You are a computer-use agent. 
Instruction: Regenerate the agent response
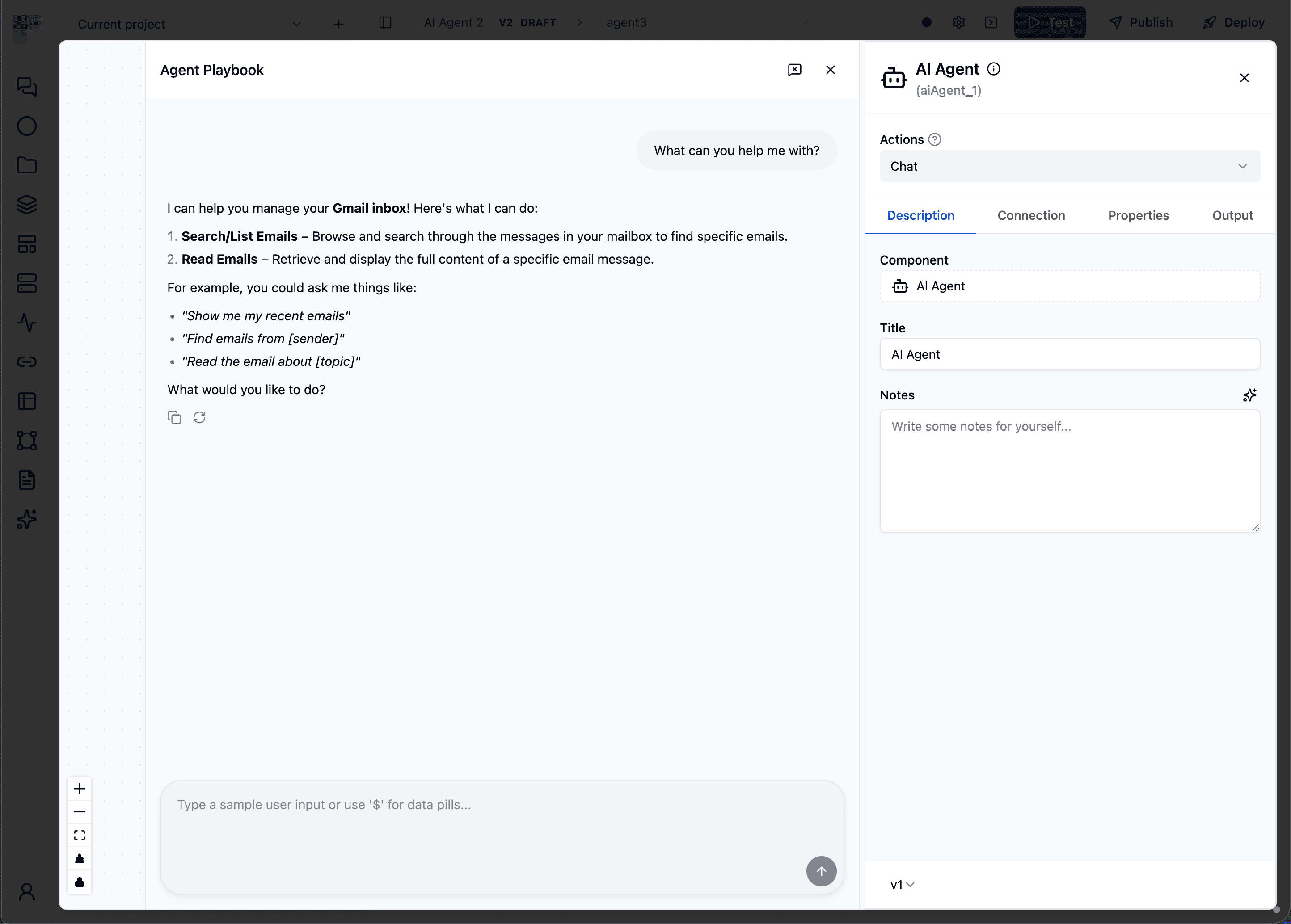(199, 417)
